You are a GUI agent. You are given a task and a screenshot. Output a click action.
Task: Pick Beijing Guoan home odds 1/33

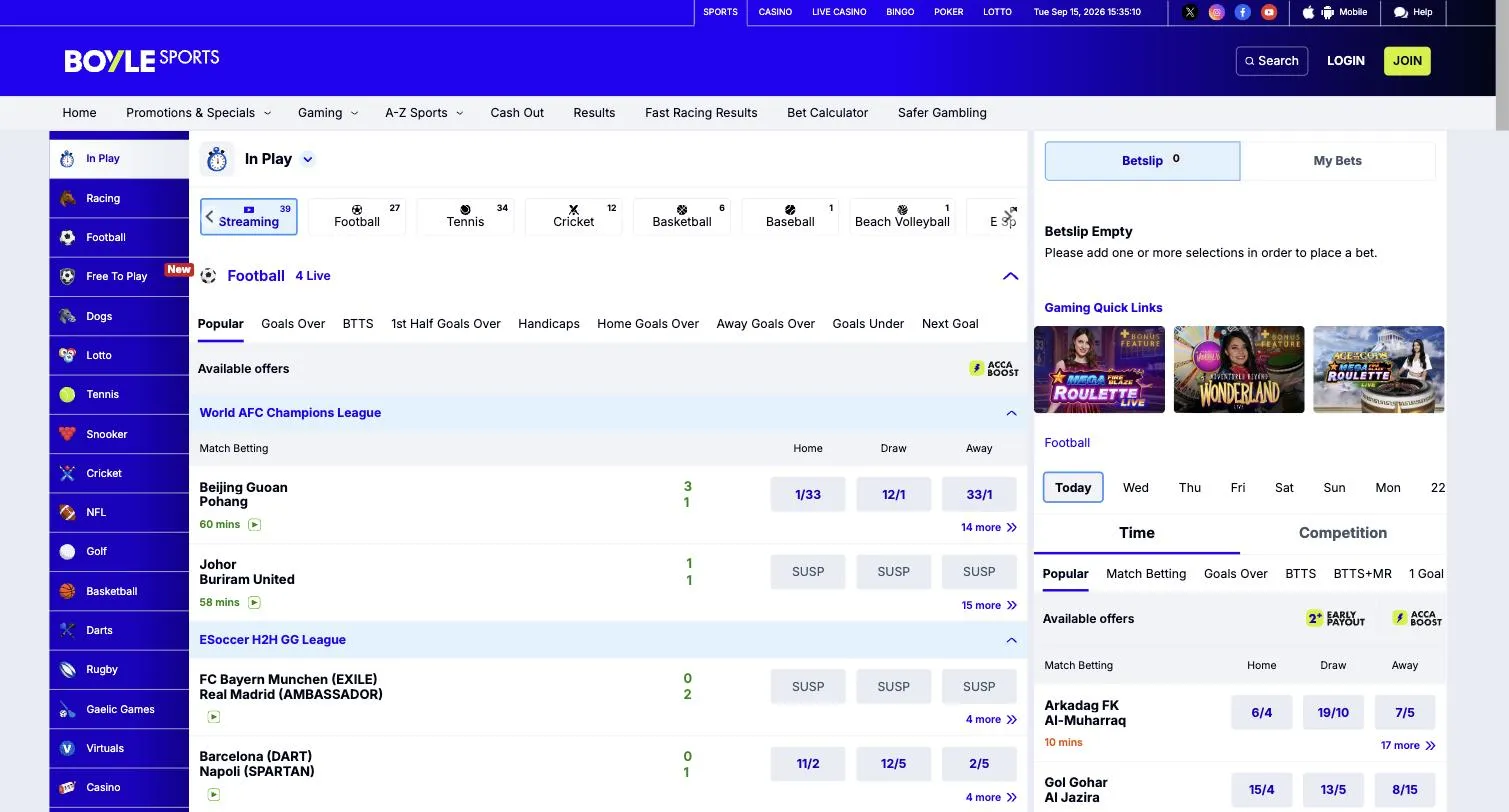[808, 494]
